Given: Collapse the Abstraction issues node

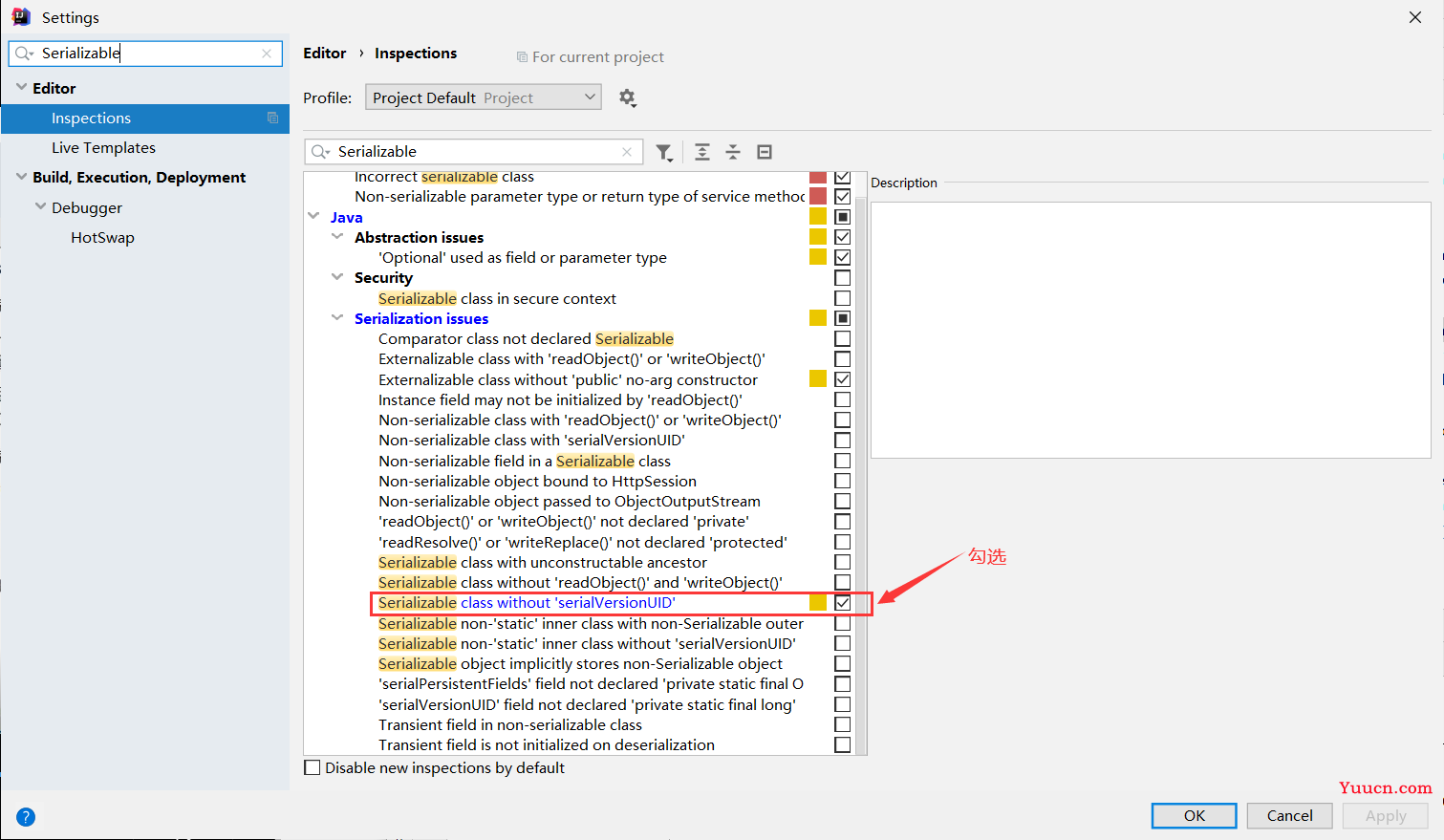Looking at the screenshot, I should click(x=337, y=237).
